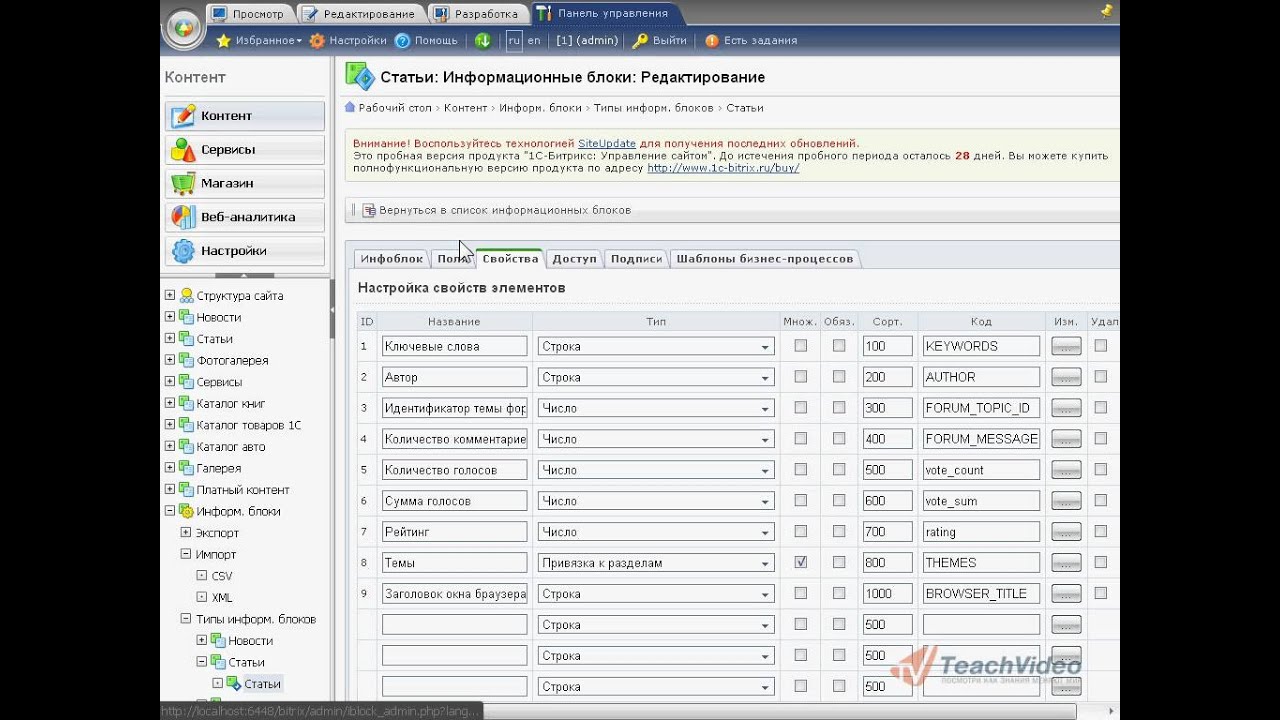Viewport: 1280px width, 720px height.
Task: Click sort field with value 1000
Action: [887, 594]
